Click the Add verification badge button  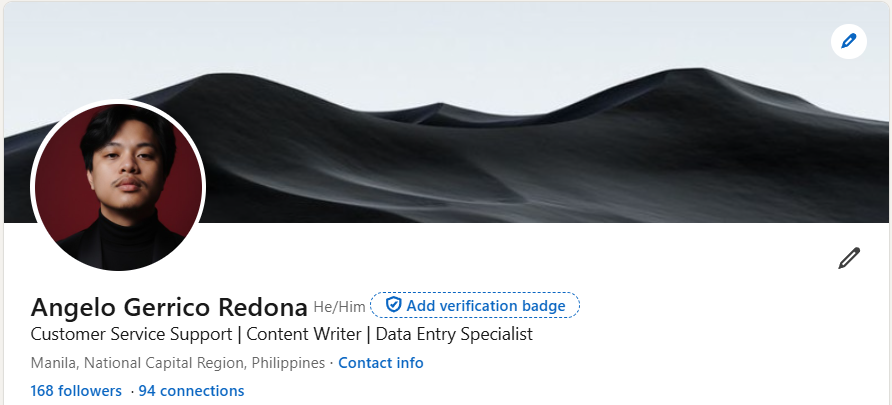(x=475, y=305)
